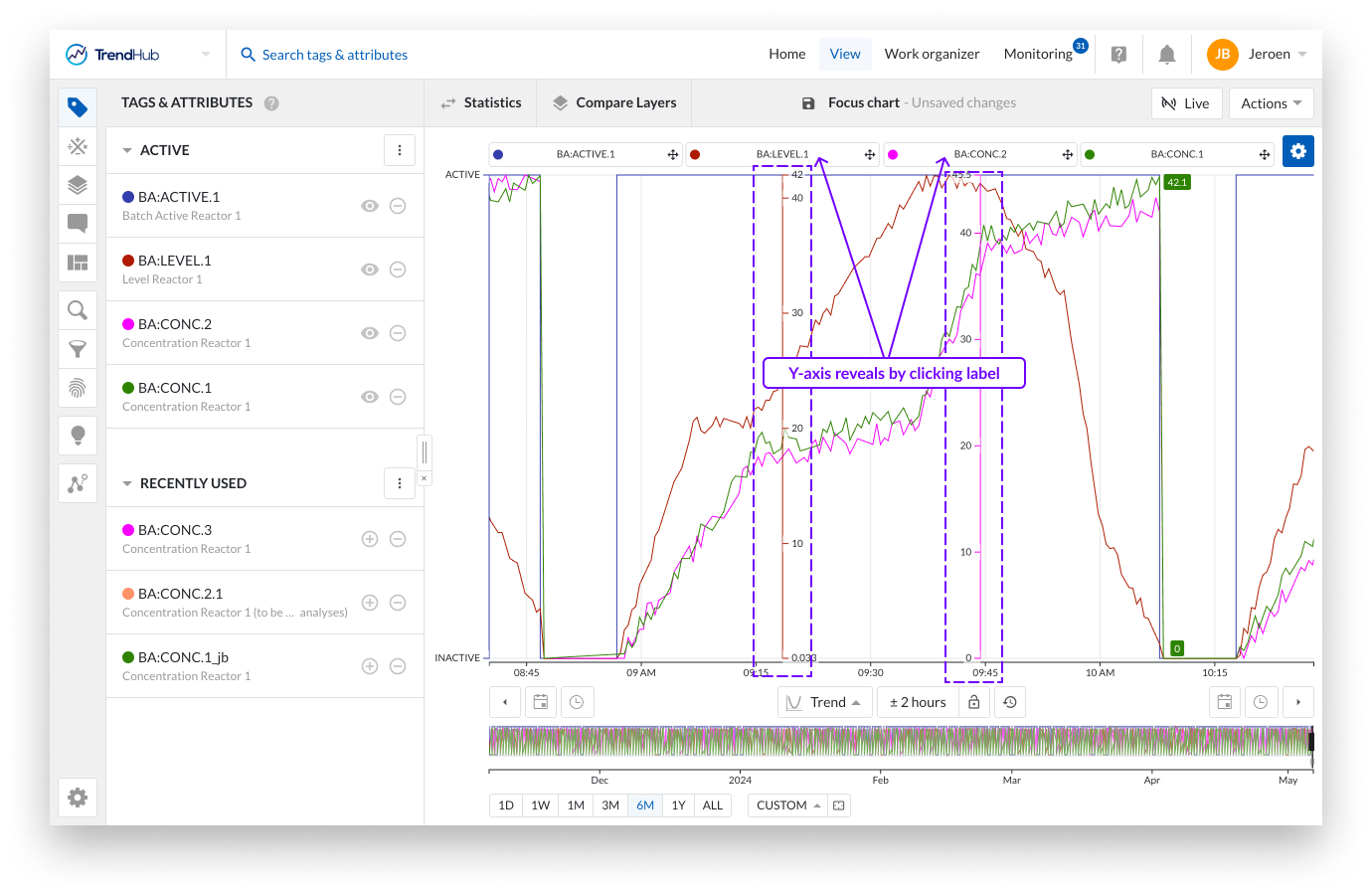Viewport: 1372px width, 895px height.
Task: Open chart settings blue gear button
Action: 1297,151
